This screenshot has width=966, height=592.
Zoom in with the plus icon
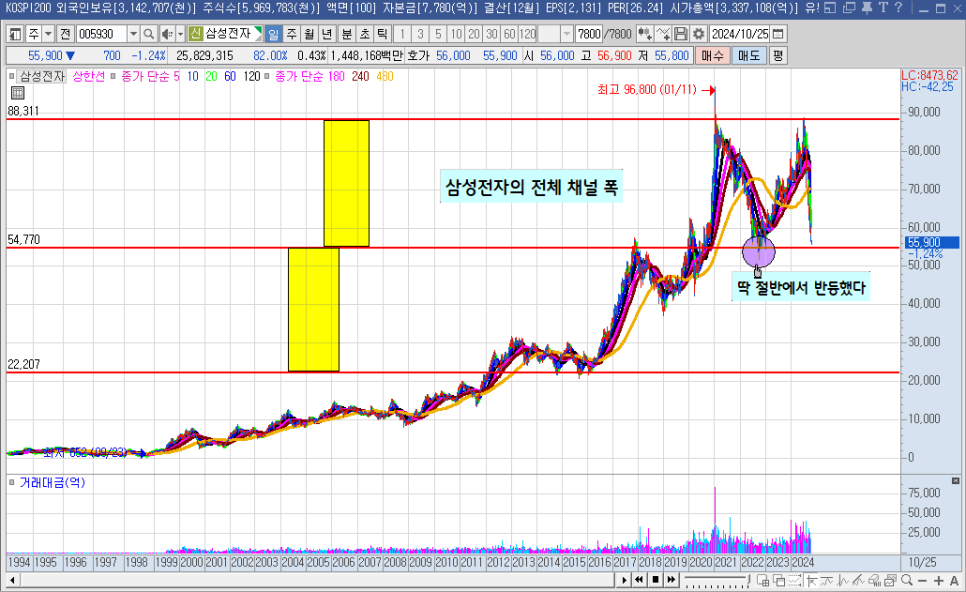pos(938,580)
